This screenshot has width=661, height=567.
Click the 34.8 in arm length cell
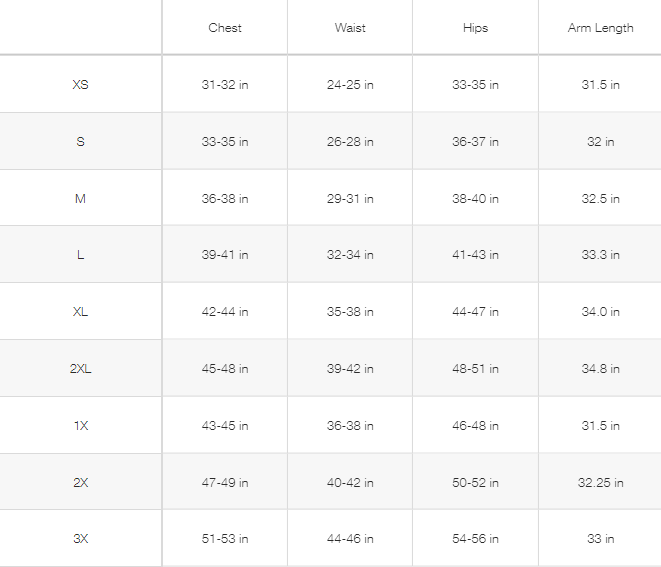tap(600, 369)
